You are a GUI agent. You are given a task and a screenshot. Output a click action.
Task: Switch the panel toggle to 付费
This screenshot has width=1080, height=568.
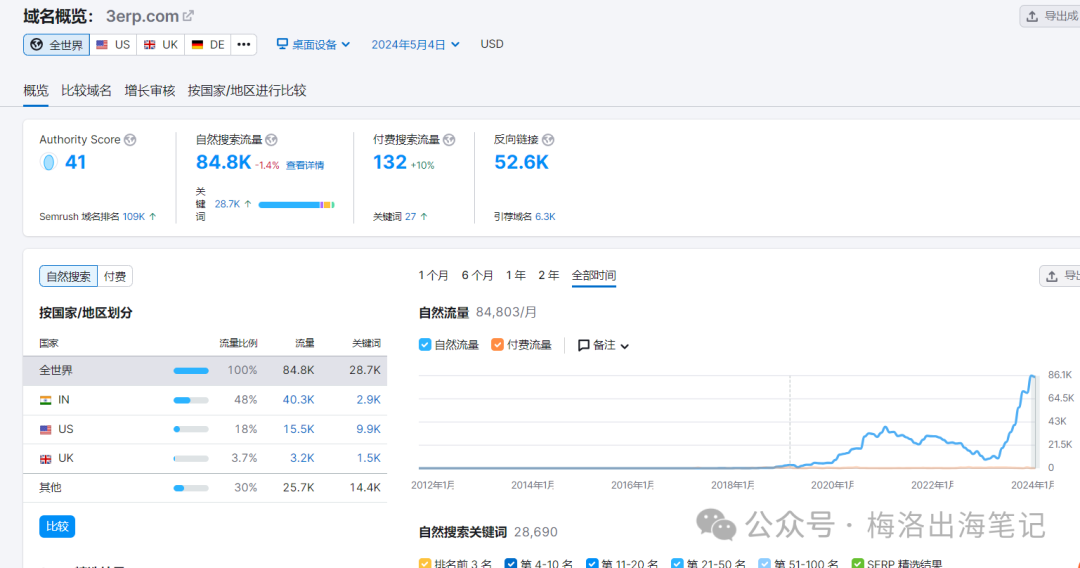click(x=115, y=277)
